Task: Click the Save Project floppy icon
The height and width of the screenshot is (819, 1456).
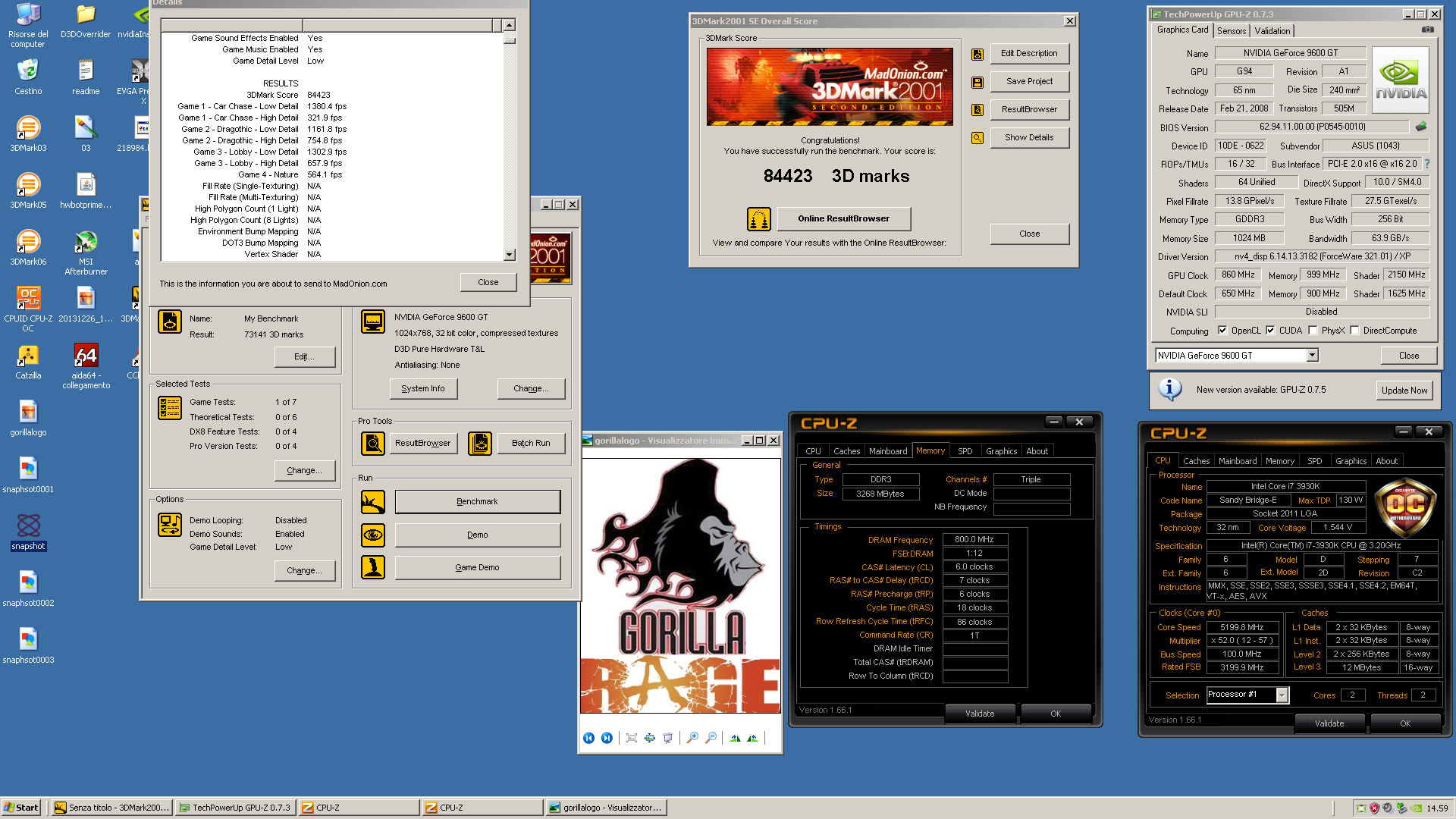Action: [x=977, y=82]
